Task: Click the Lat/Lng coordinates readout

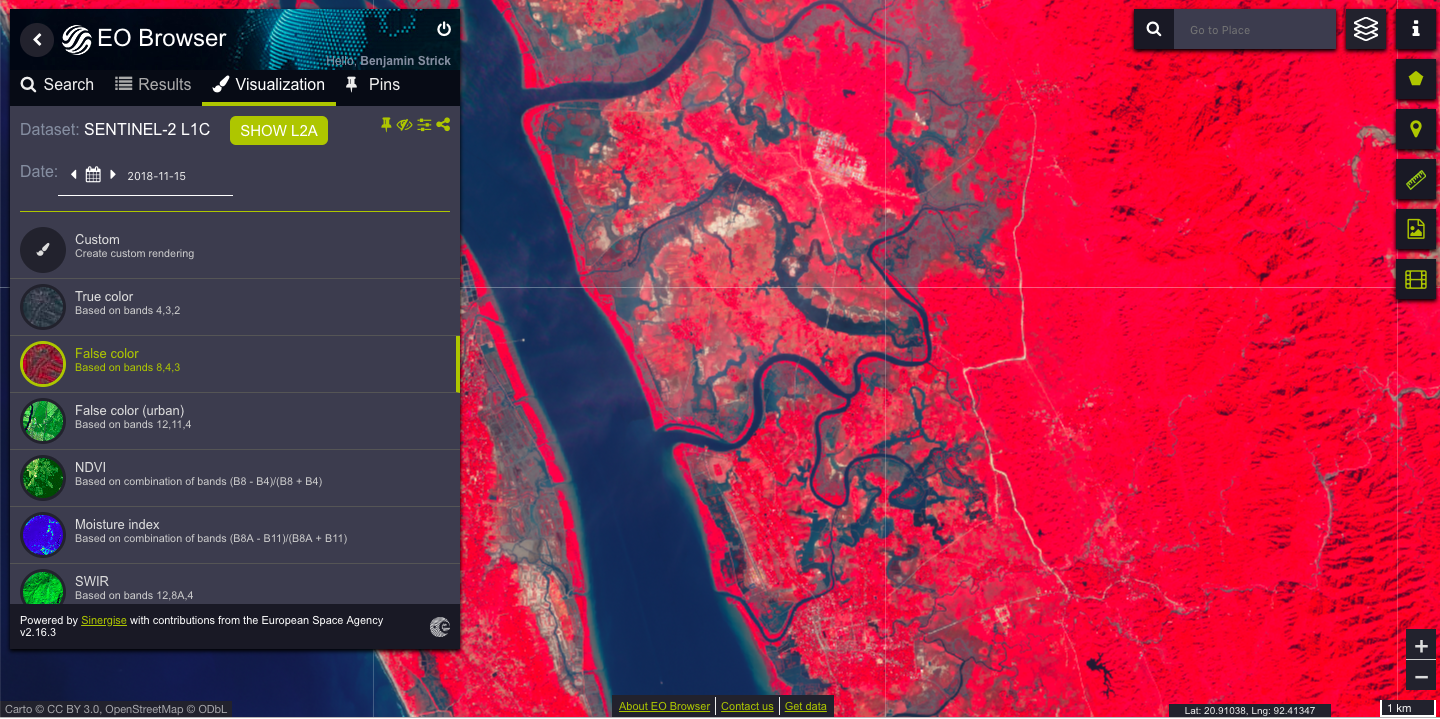Action: pyautogui.click(x=1249, y=711)
